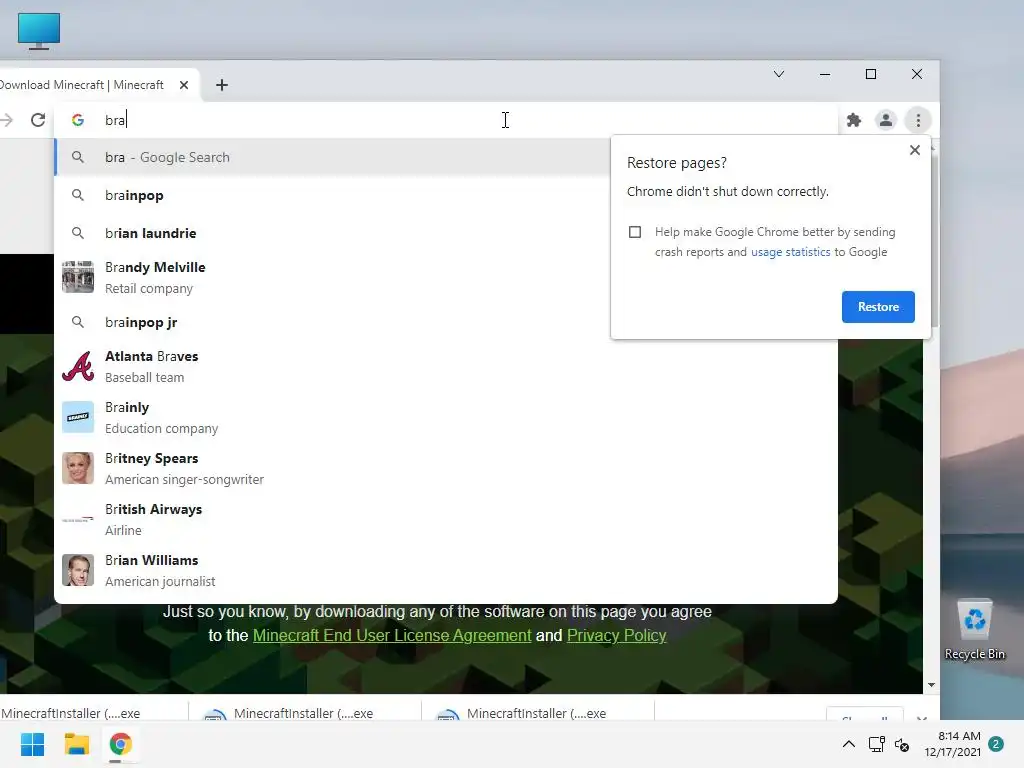The height and width of the screenshot is (768, 1024).
Task: Open the Privacy Policy link
Action: point(616,635)
